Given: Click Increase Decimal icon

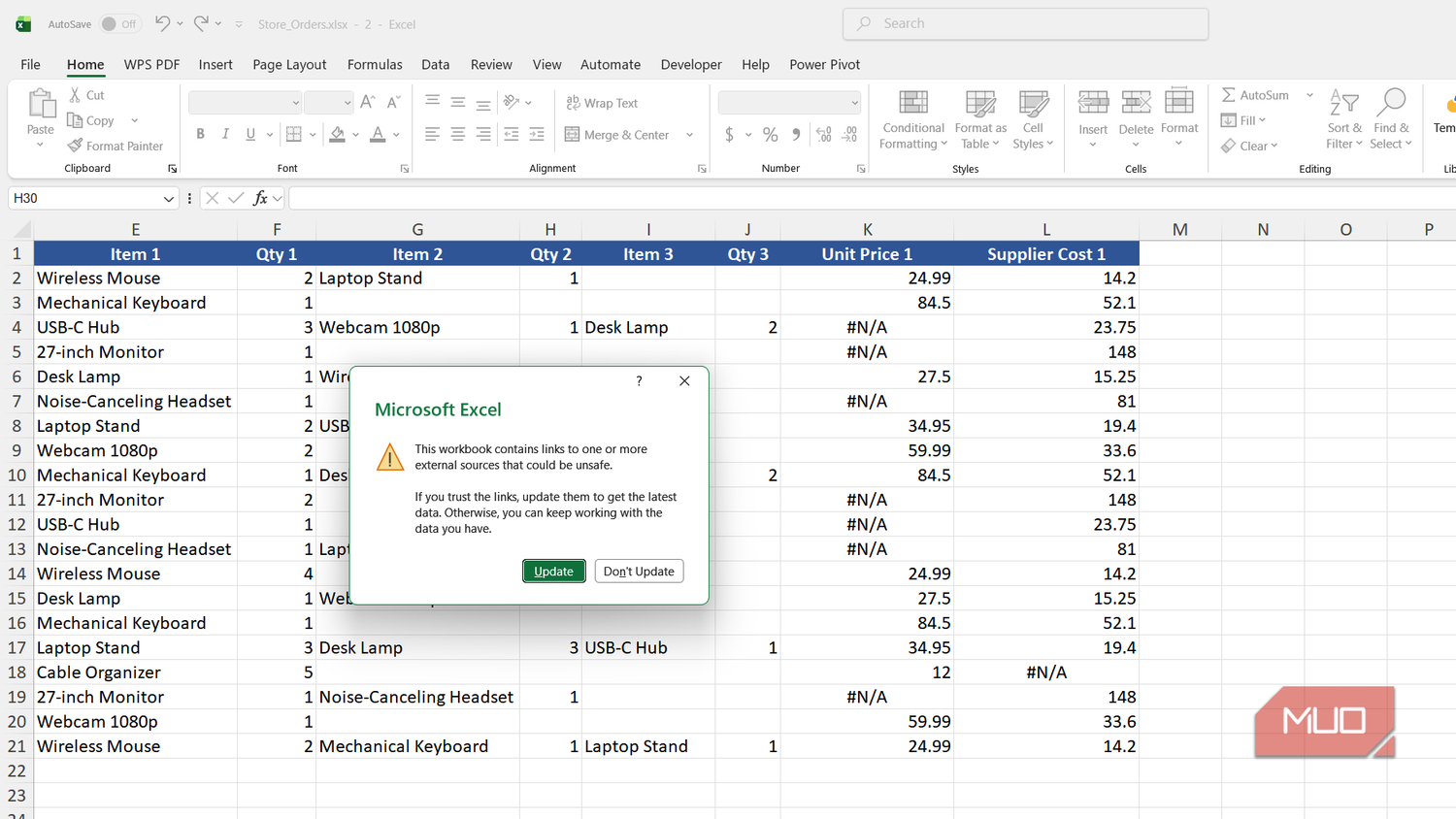Looking at the screenshot, I should point(823,134).
